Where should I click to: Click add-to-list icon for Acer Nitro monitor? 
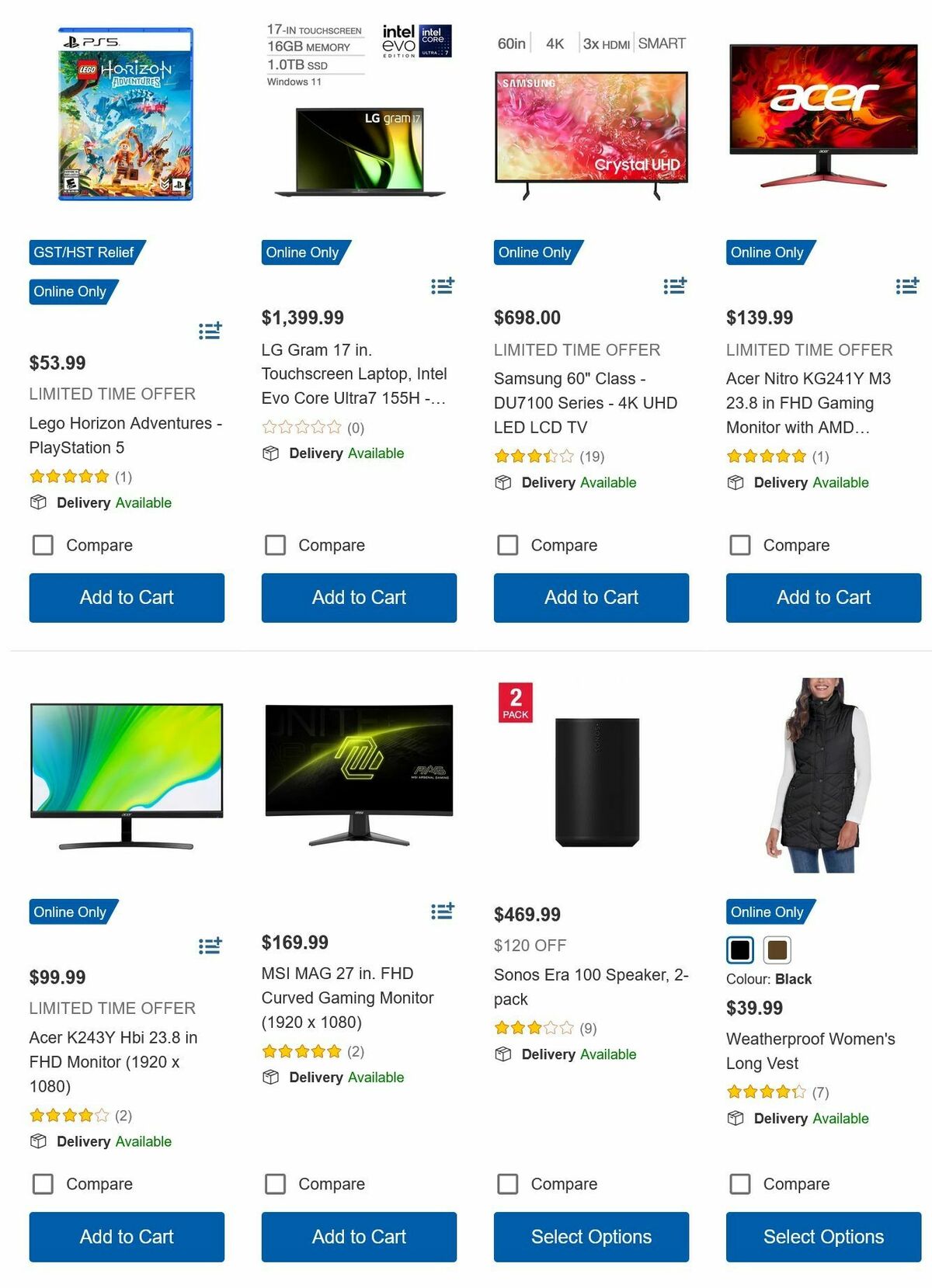(907, 286)
